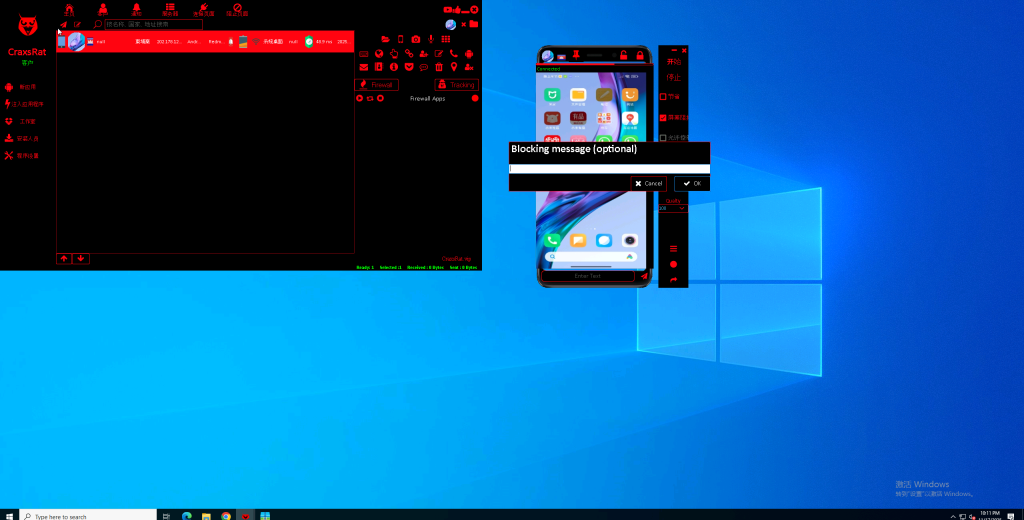Open the plug icon tab in top navigation
The width and height of the screenshot is (1024, 520).
[204, 8]
